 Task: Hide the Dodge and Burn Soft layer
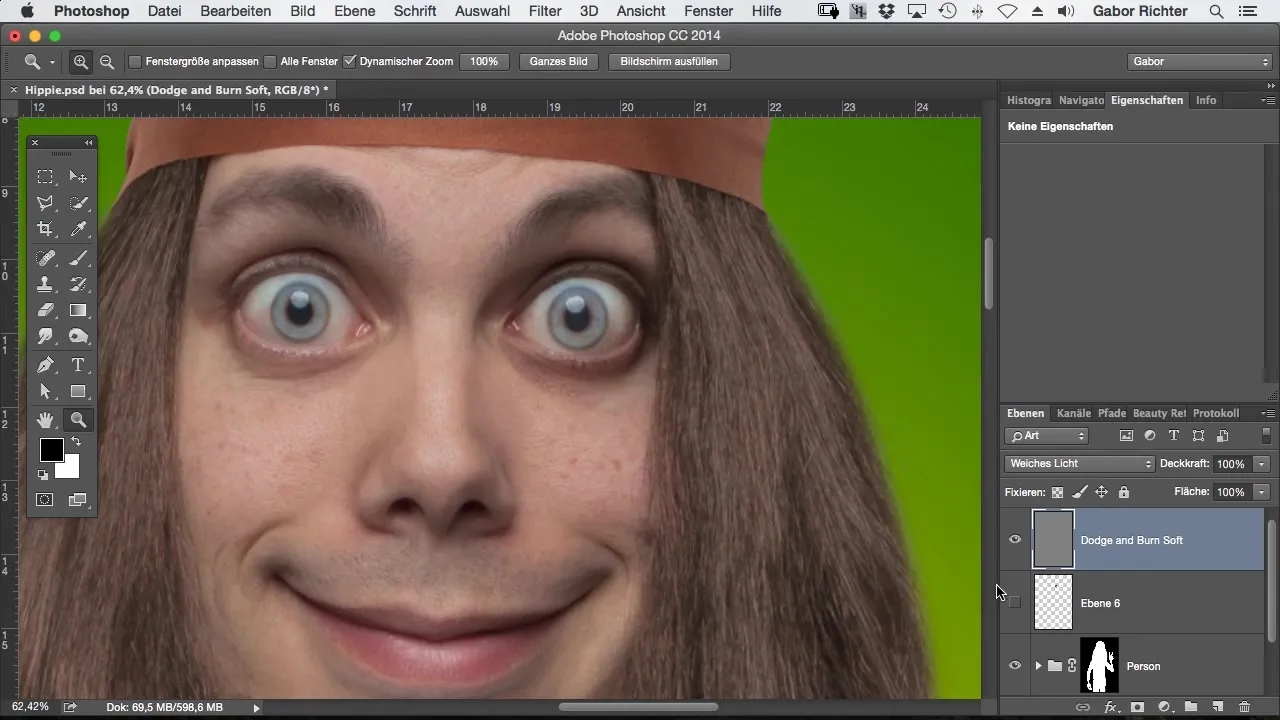[1015, 540]
